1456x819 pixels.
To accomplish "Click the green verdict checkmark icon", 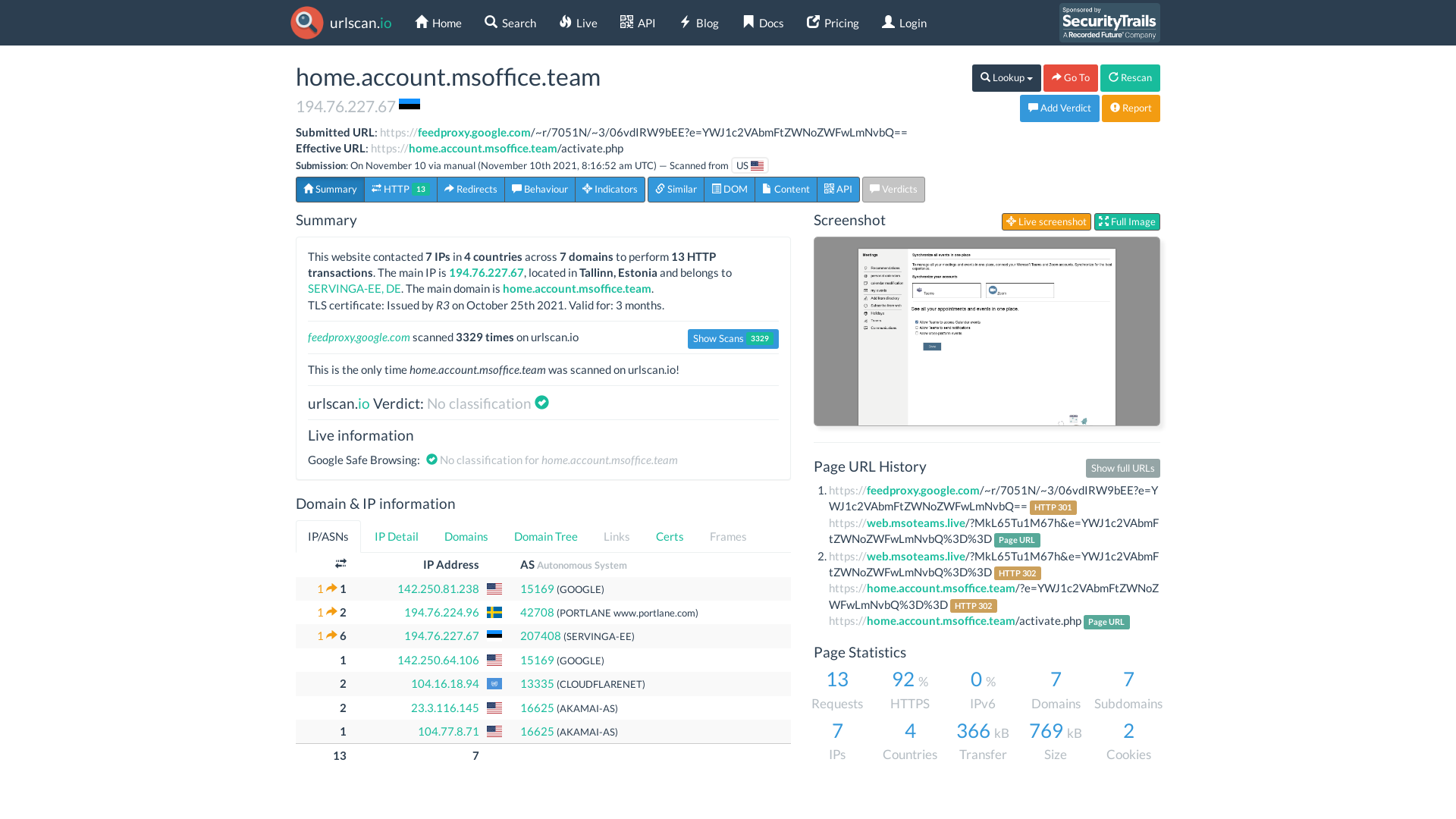I will click(541, 403).
